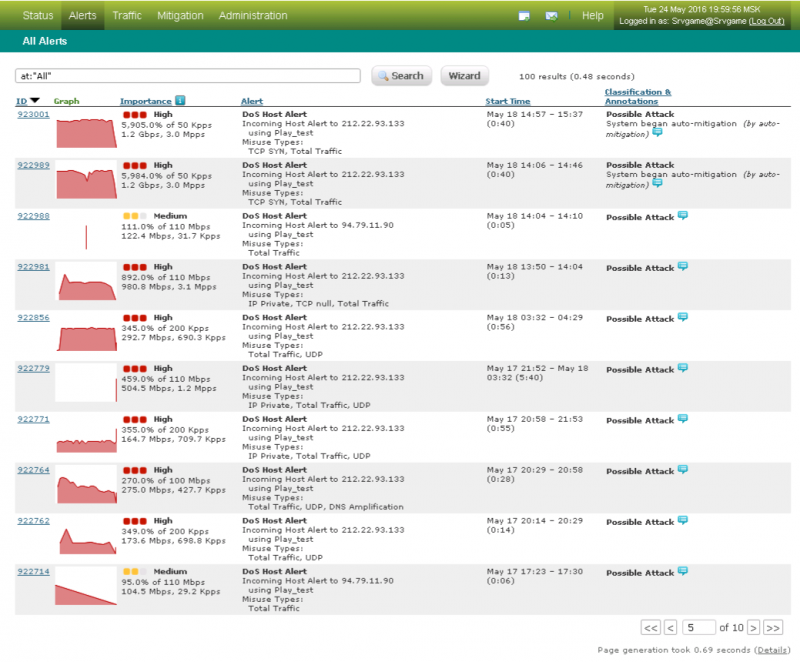
Task: Open the Administration menu
Action: pos(253,16)
